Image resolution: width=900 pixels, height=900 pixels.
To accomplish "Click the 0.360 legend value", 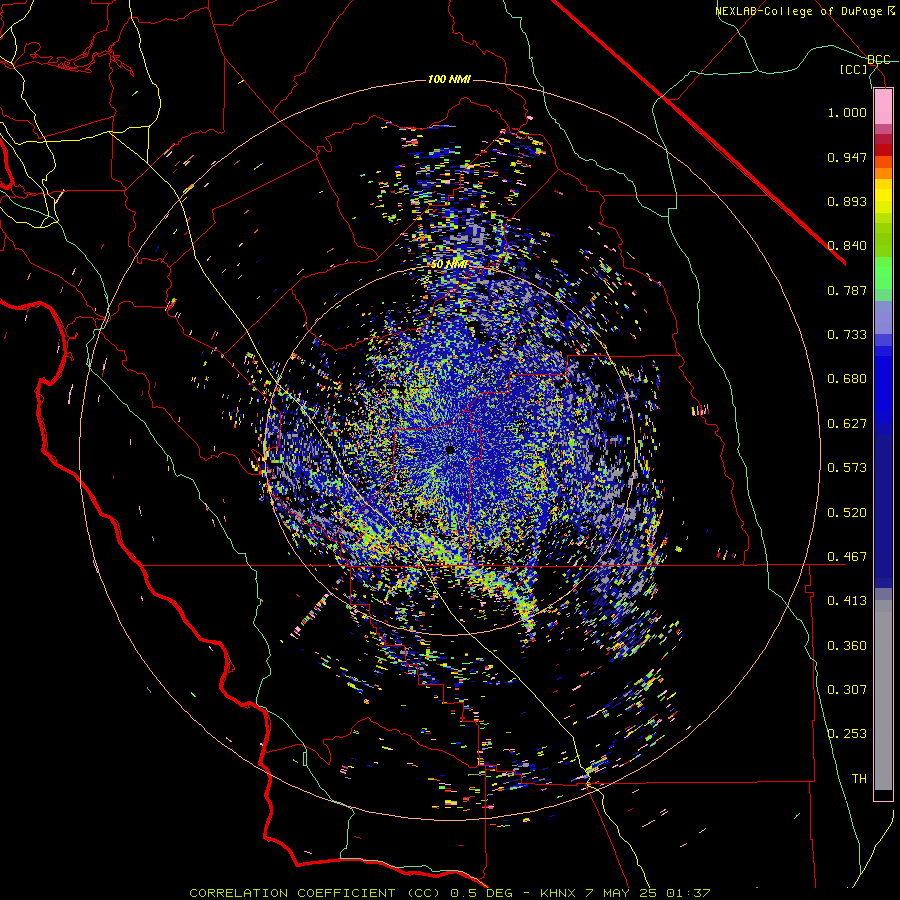I will [847, 646].
